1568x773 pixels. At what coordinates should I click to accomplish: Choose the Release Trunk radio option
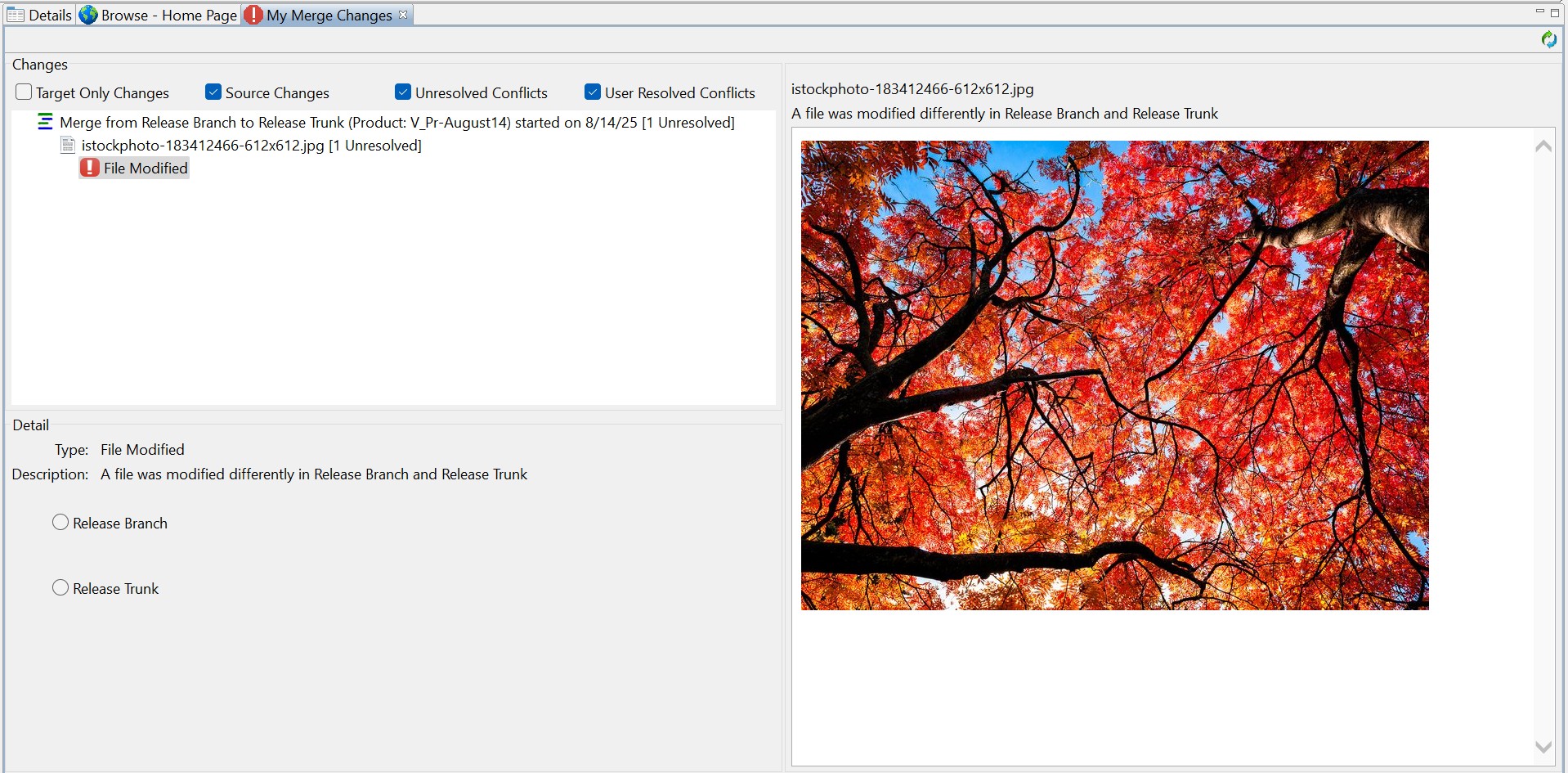[60, 588]
